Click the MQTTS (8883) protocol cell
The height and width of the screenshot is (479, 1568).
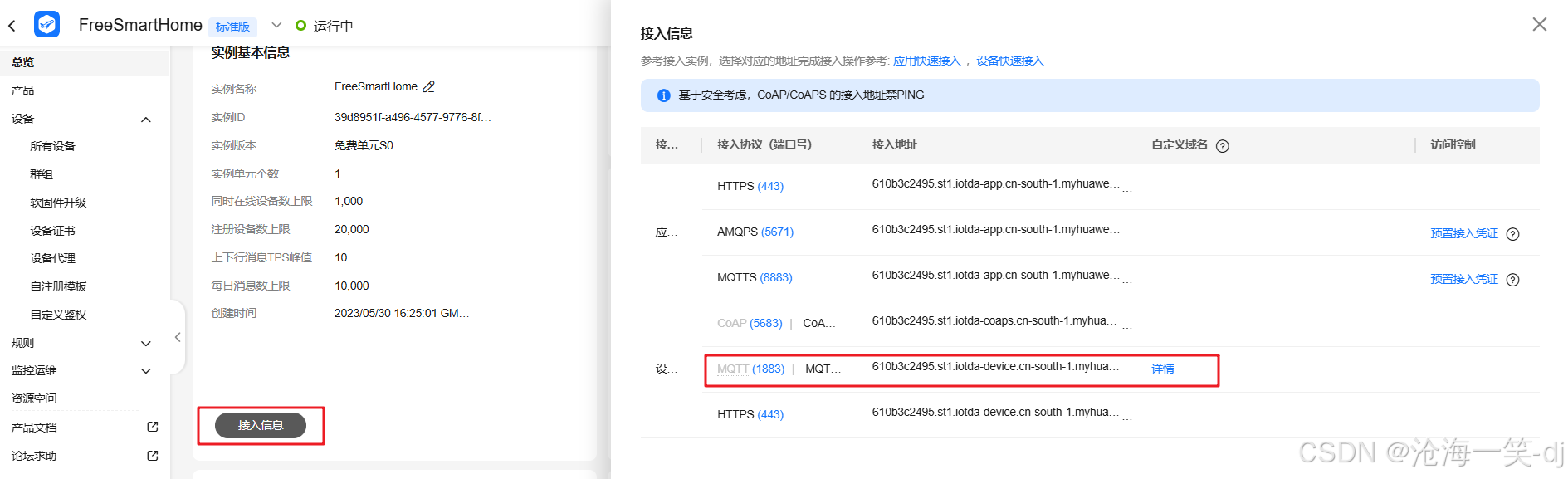[x=755, y=277]
